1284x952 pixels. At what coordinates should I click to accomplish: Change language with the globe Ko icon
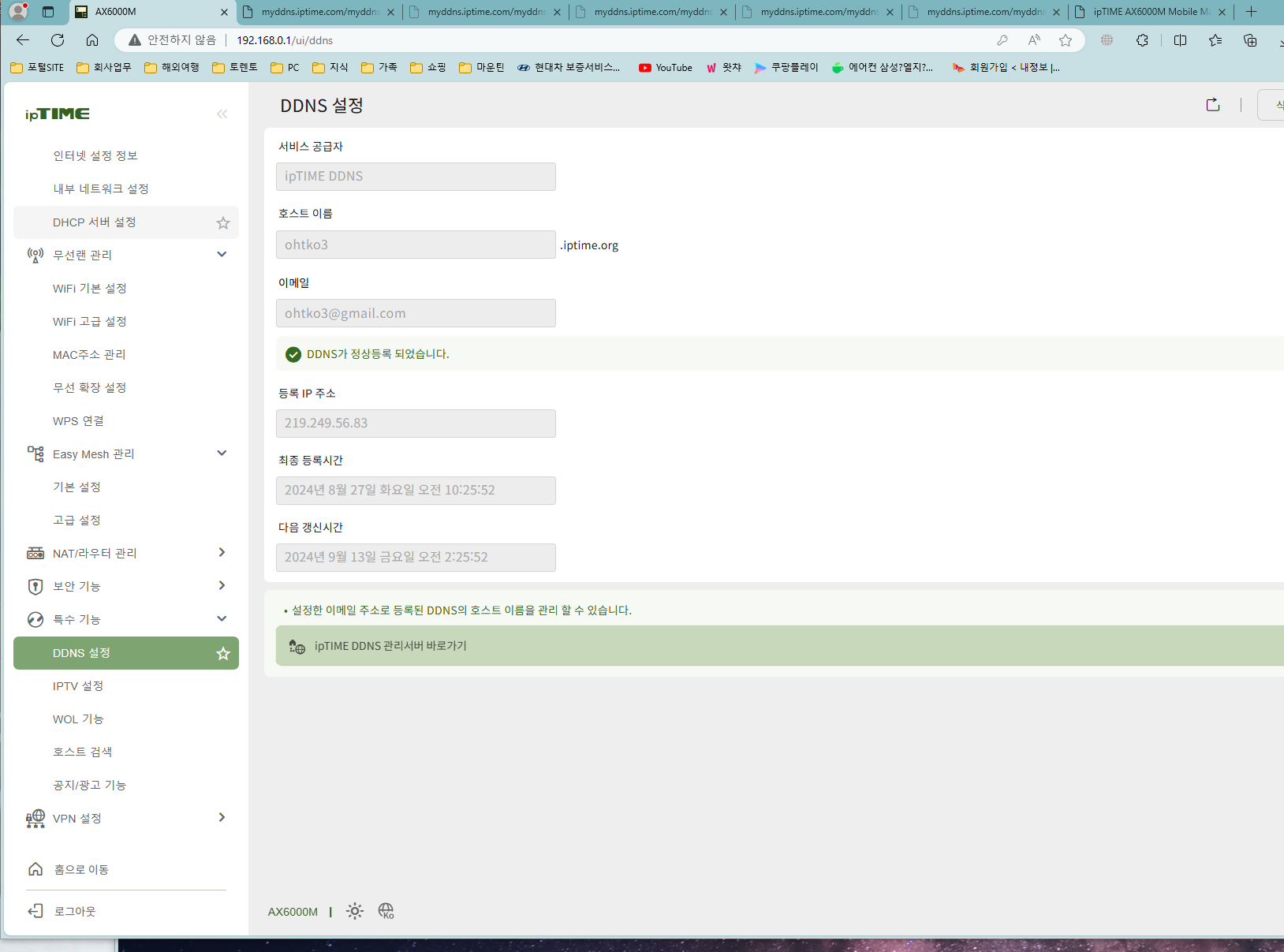pos(386,912)
